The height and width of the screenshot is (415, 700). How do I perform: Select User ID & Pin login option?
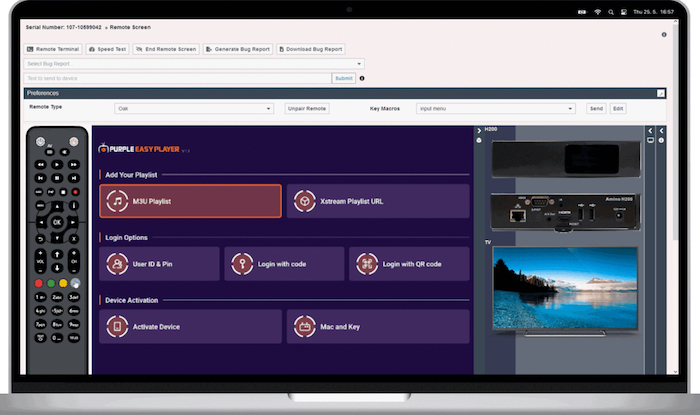(x=159, y=264)
